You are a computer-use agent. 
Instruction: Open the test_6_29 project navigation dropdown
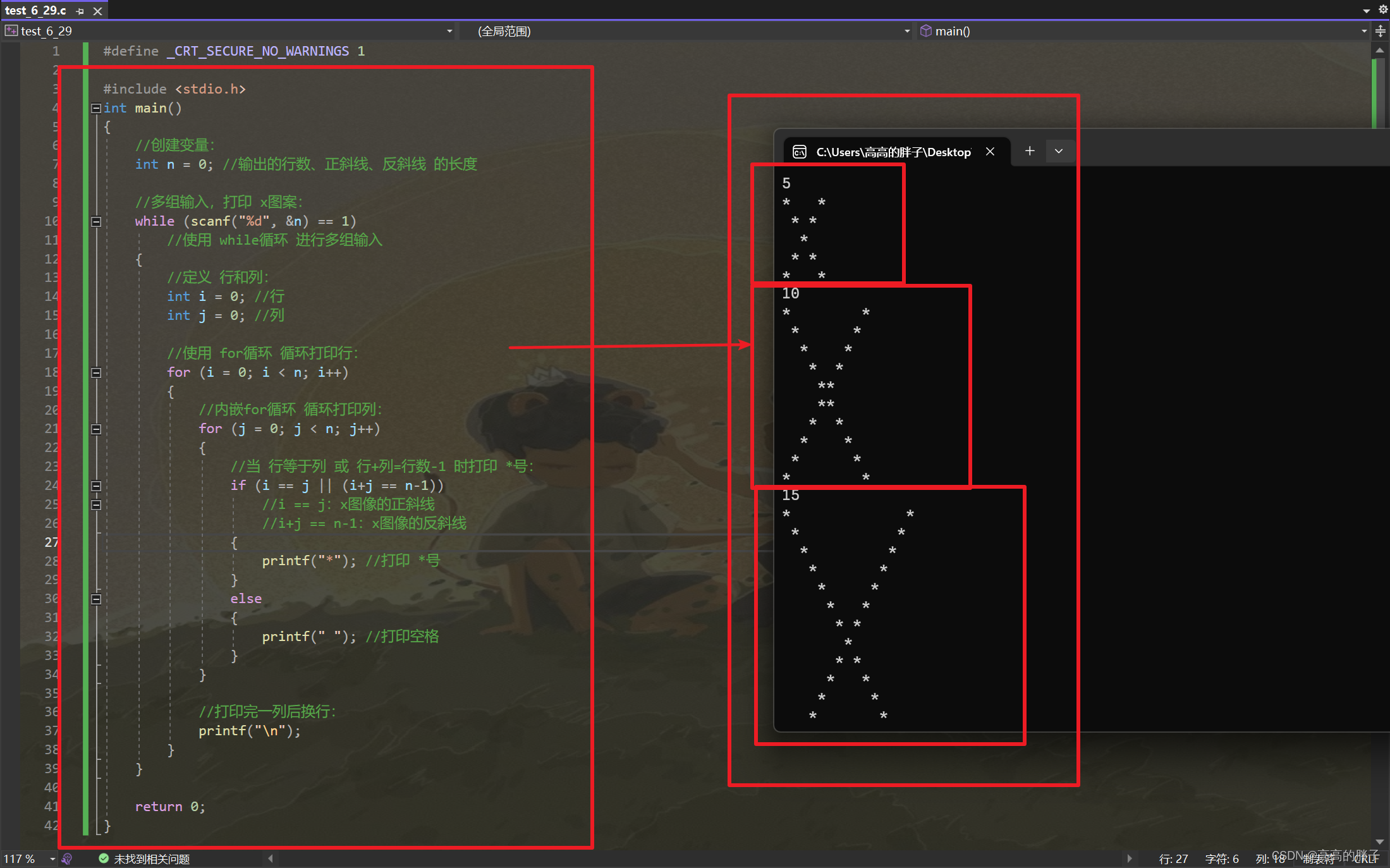point(449,31)
